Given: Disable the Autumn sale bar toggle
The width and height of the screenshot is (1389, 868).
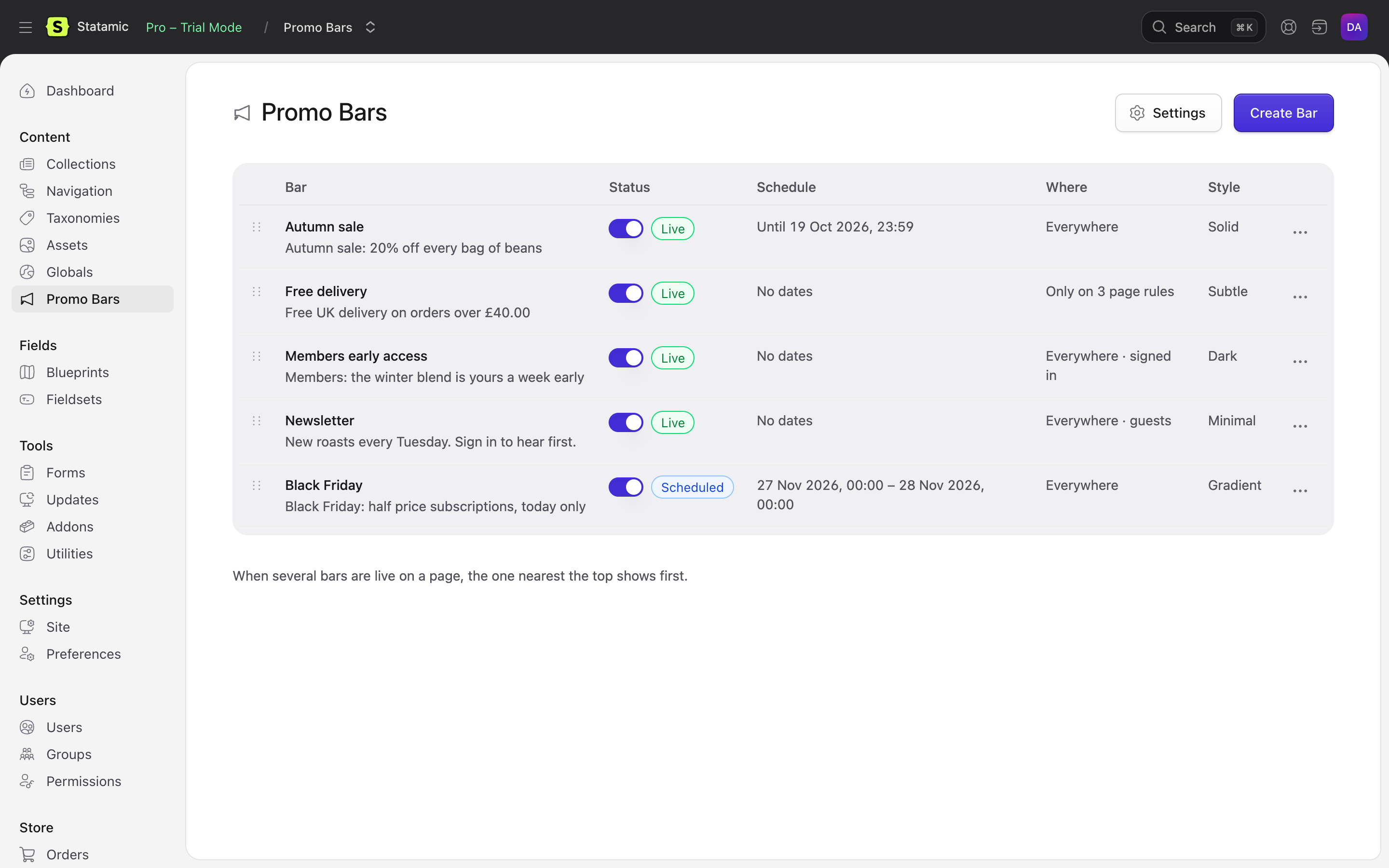Looking at the screenshot, I should click(x=626, y=229).
